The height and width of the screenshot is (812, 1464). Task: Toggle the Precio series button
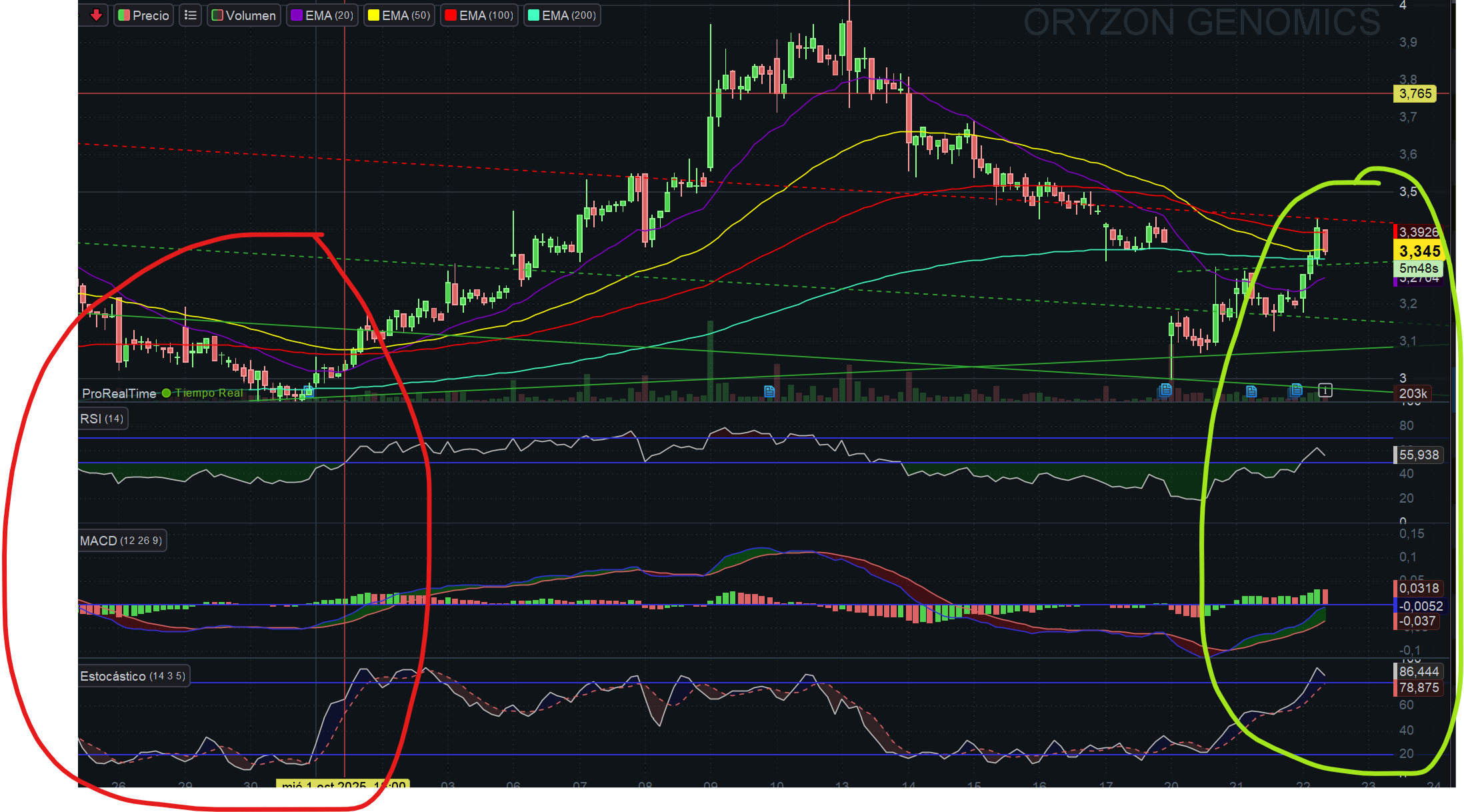coord(144,15)
